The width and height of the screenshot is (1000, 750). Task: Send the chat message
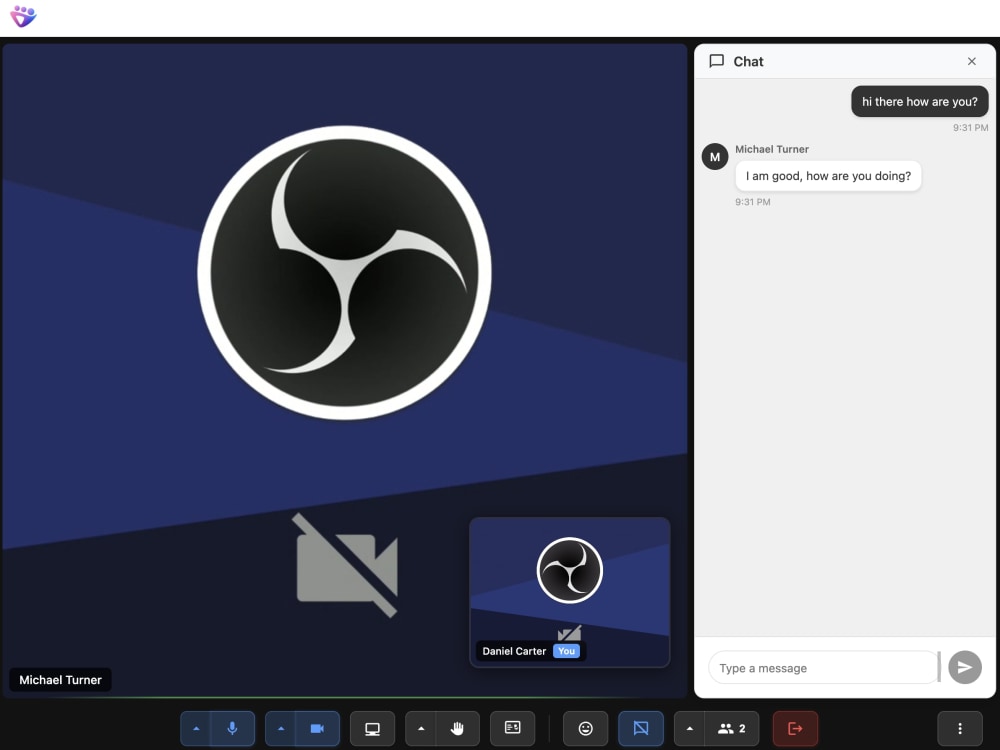(x=965, y=668)
